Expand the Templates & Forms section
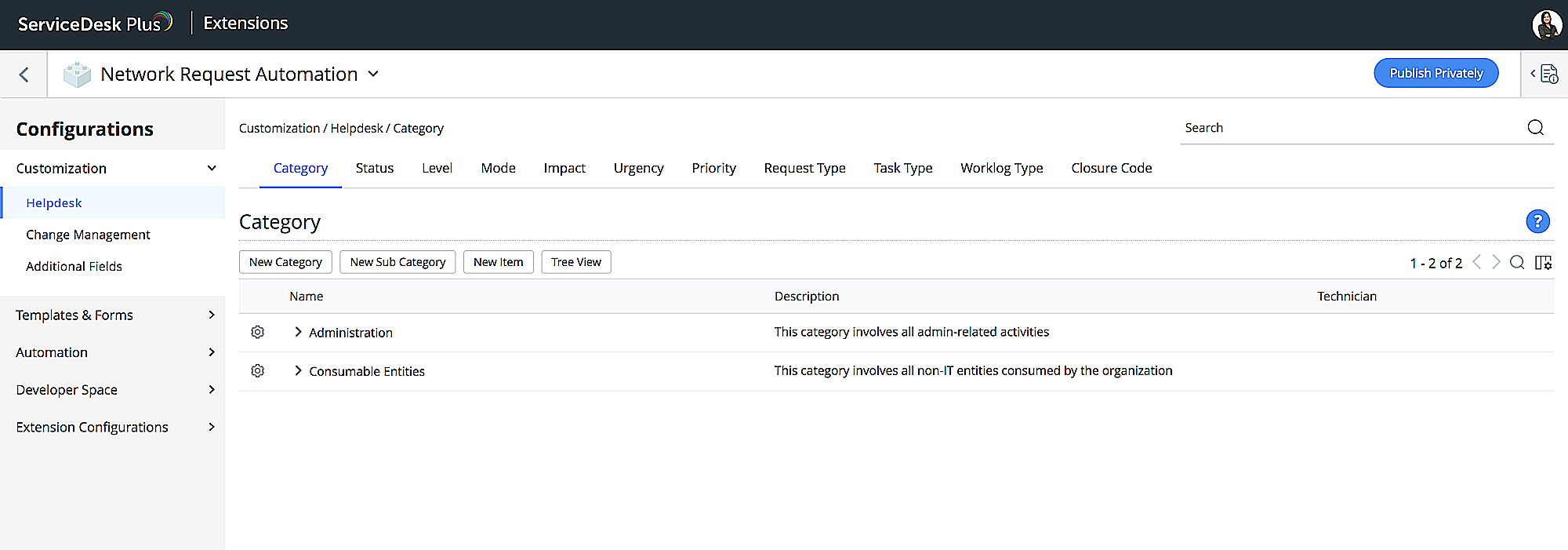 (211, 315)
